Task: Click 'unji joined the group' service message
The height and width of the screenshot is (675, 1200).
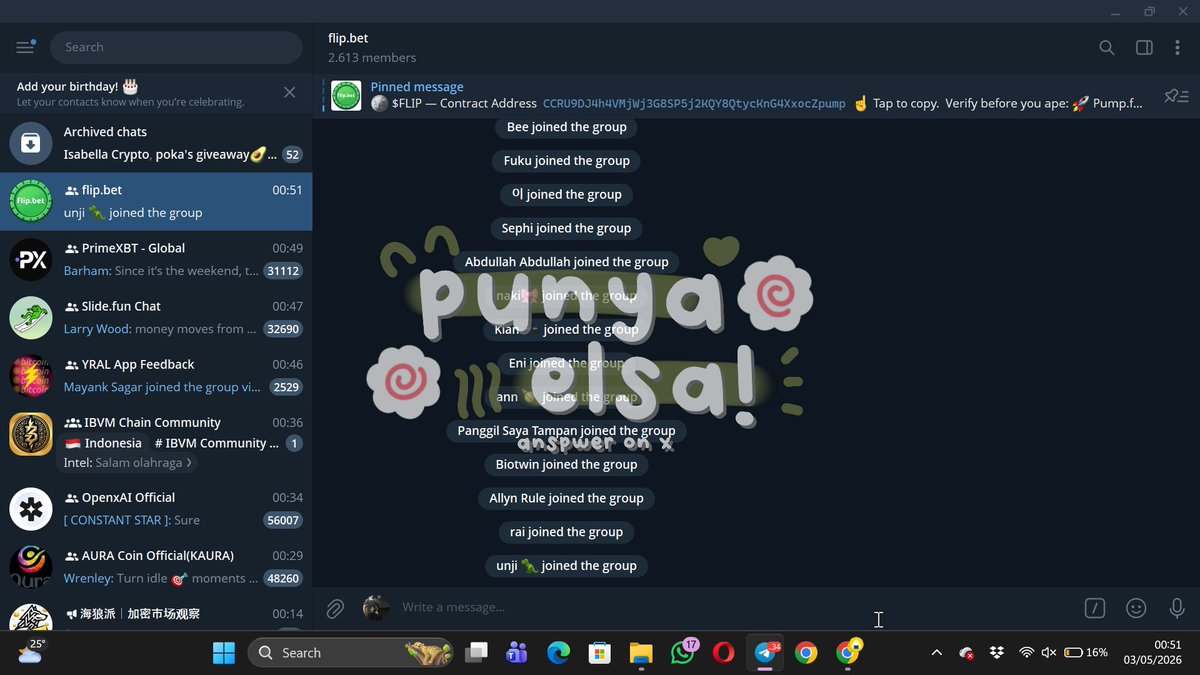Action: tap(567, 565)
